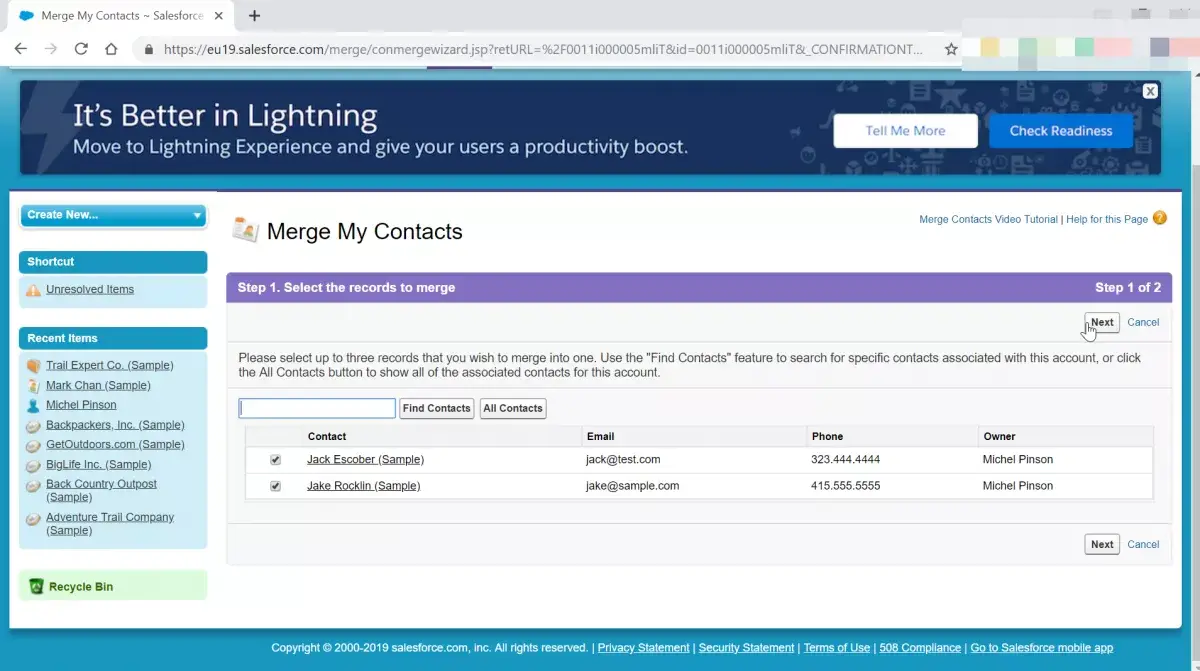Open Jake Rocklin (Sample) contact link

tap(363, 486)
